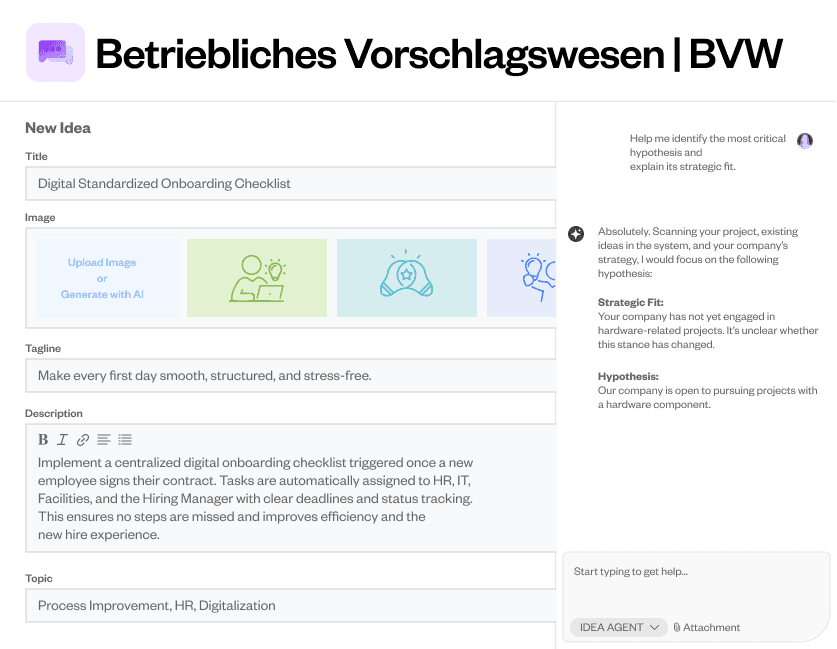837x649 pixels.
Task: Select the blue lightbulb people image
Action: [x=522, y=278]
